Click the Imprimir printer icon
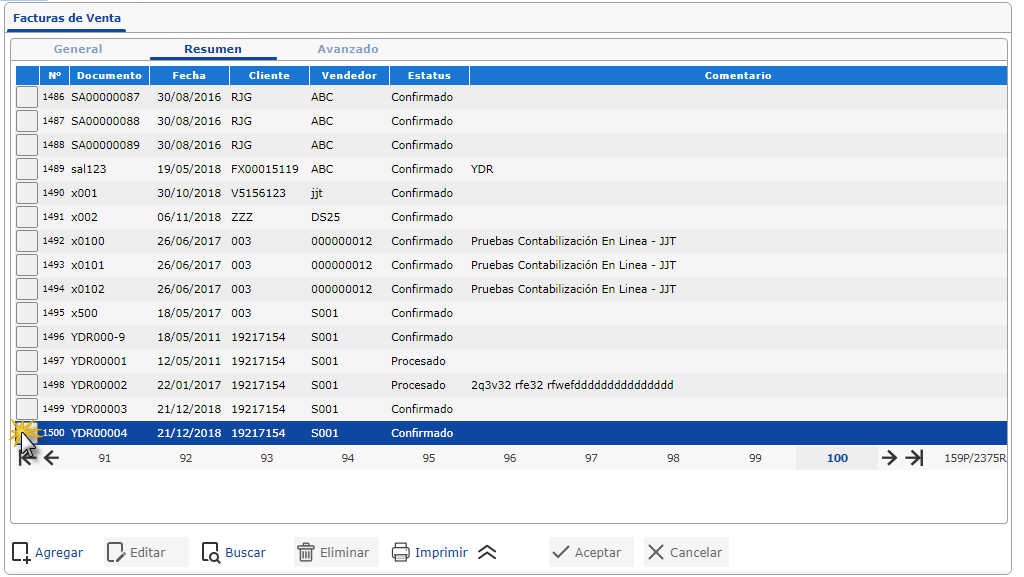Viewport: 1024px width, 577px height. (x=401, y=552)
